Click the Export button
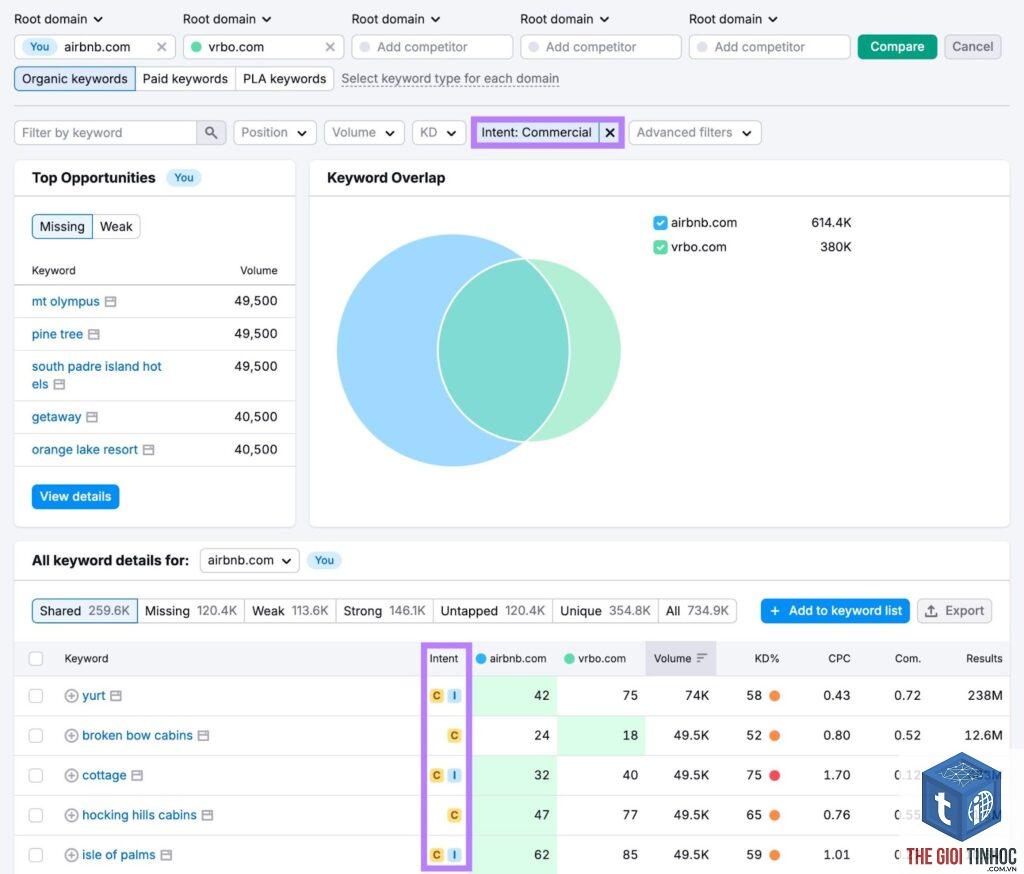Screen dimensions: 1024x874 coord(955,611)
